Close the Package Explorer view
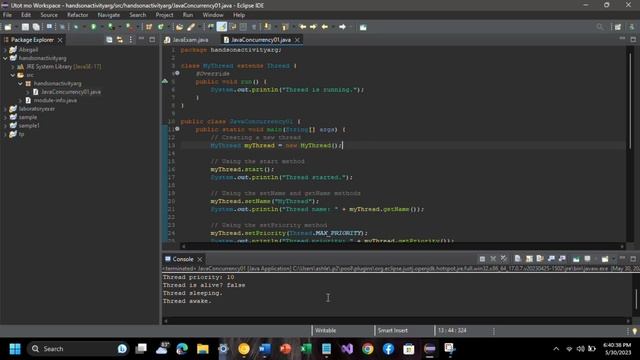The height and width of the screenshot is (360, 640). [x=60, y=40]
